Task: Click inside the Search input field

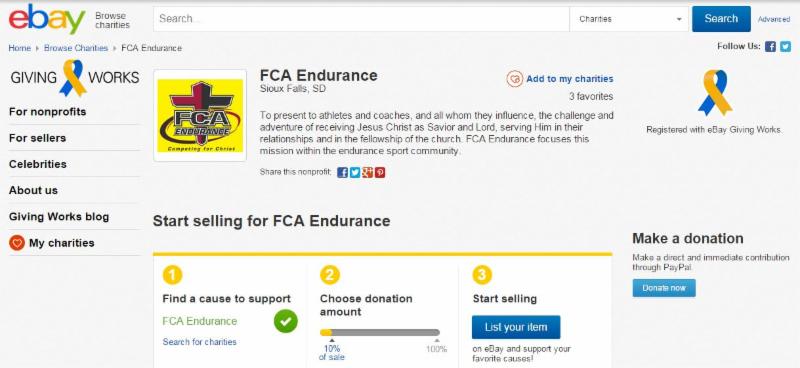Action: pyautogui.click(x=361, y=19)
